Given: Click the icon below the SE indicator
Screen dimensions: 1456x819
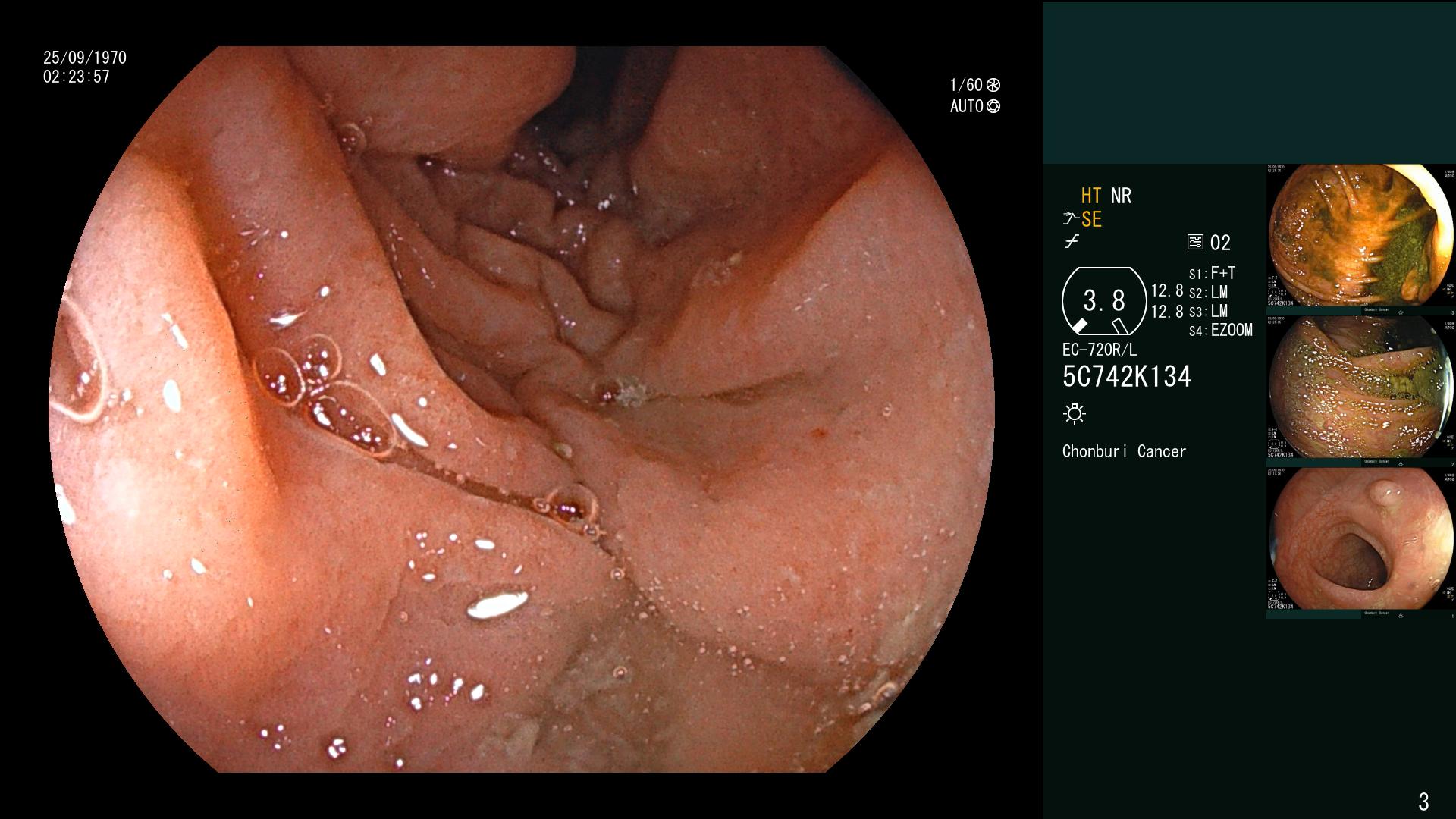Looking at the screenshot, I should coord(1072,242).
